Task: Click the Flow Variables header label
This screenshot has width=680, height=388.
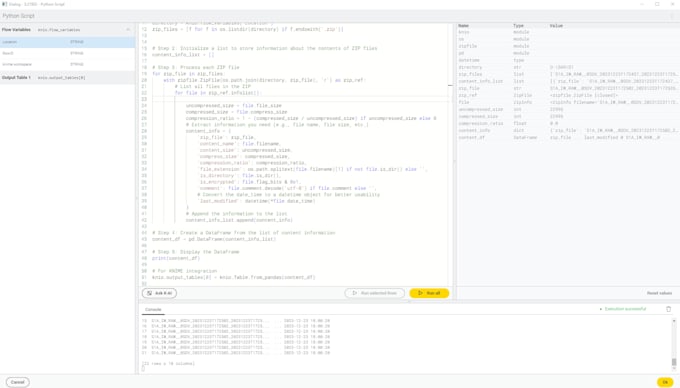Action: tap(16, 30)
